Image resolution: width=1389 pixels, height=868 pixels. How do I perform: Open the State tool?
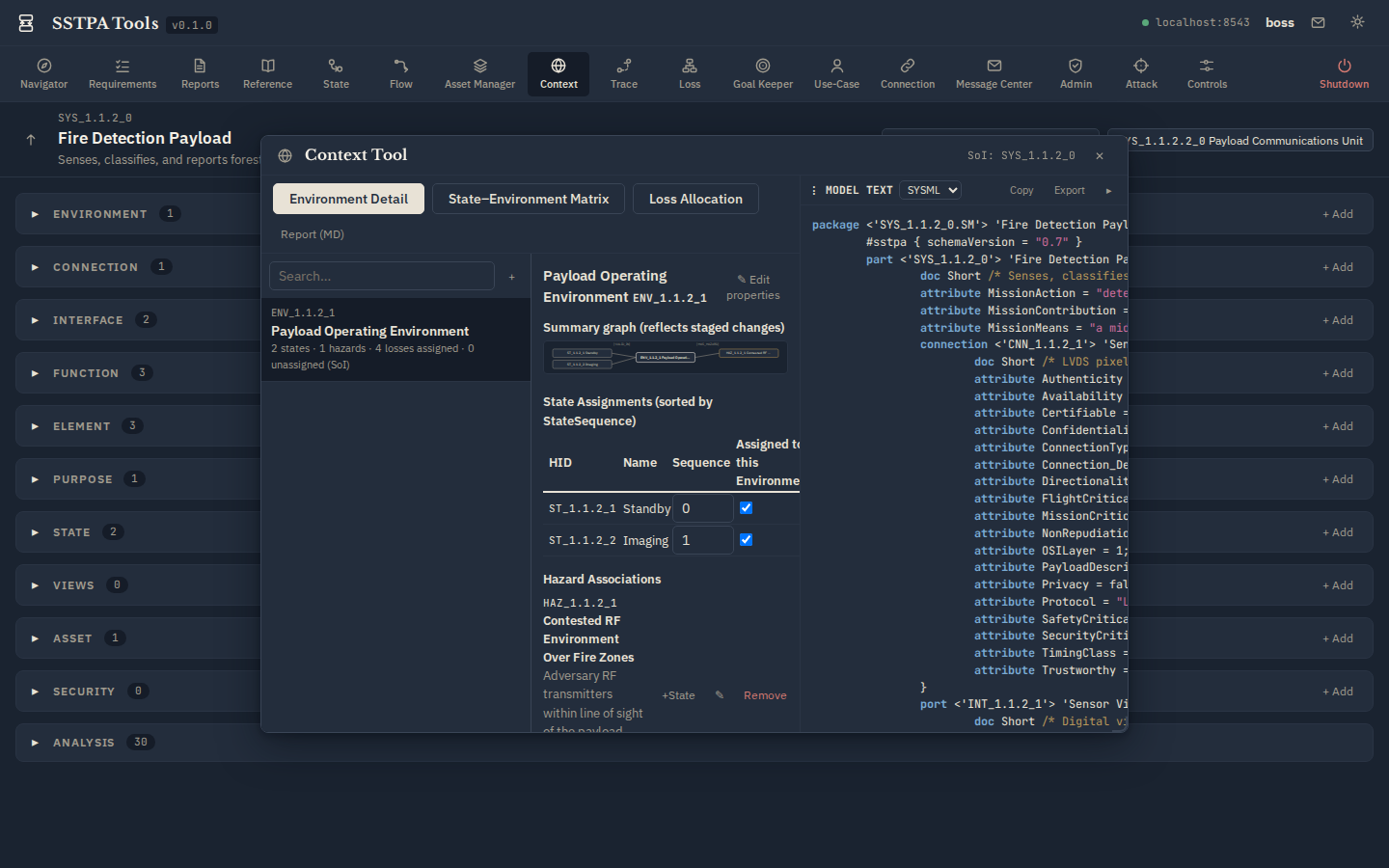(336, 74)
